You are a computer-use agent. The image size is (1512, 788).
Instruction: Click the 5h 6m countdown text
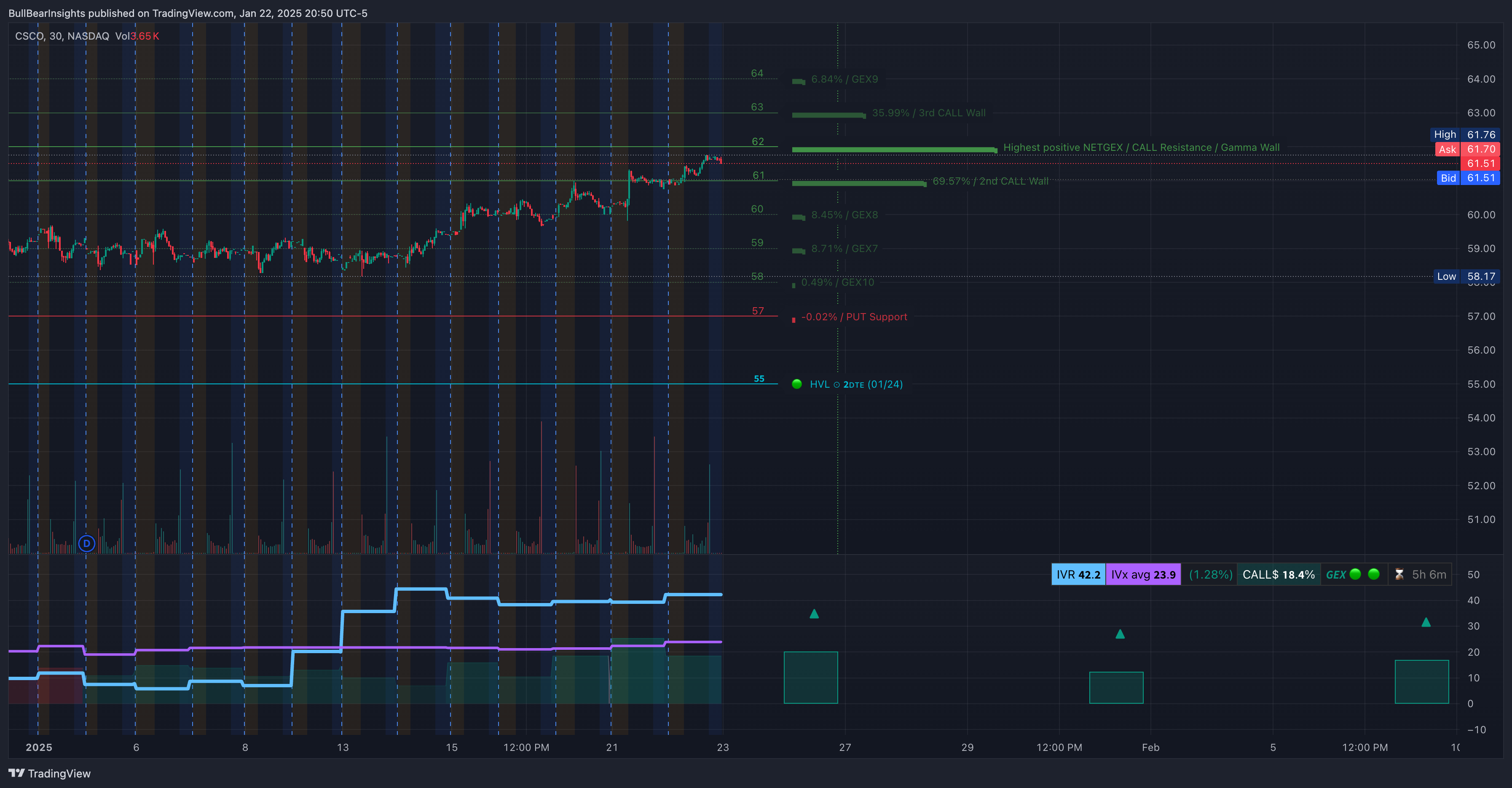[1429, 574]
